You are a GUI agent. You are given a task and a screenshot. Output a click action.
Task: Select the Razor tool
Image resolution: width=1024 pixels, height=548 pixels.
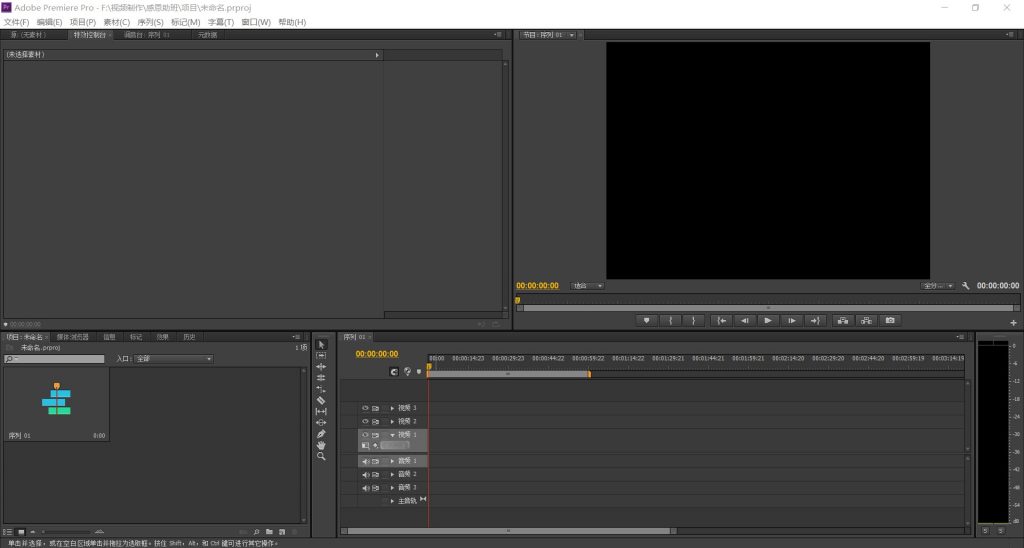coord(321,400)
